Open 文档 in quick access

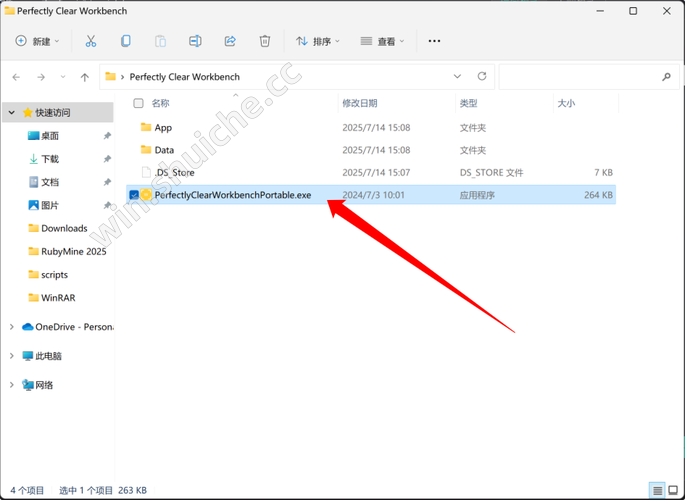point(50,182)
